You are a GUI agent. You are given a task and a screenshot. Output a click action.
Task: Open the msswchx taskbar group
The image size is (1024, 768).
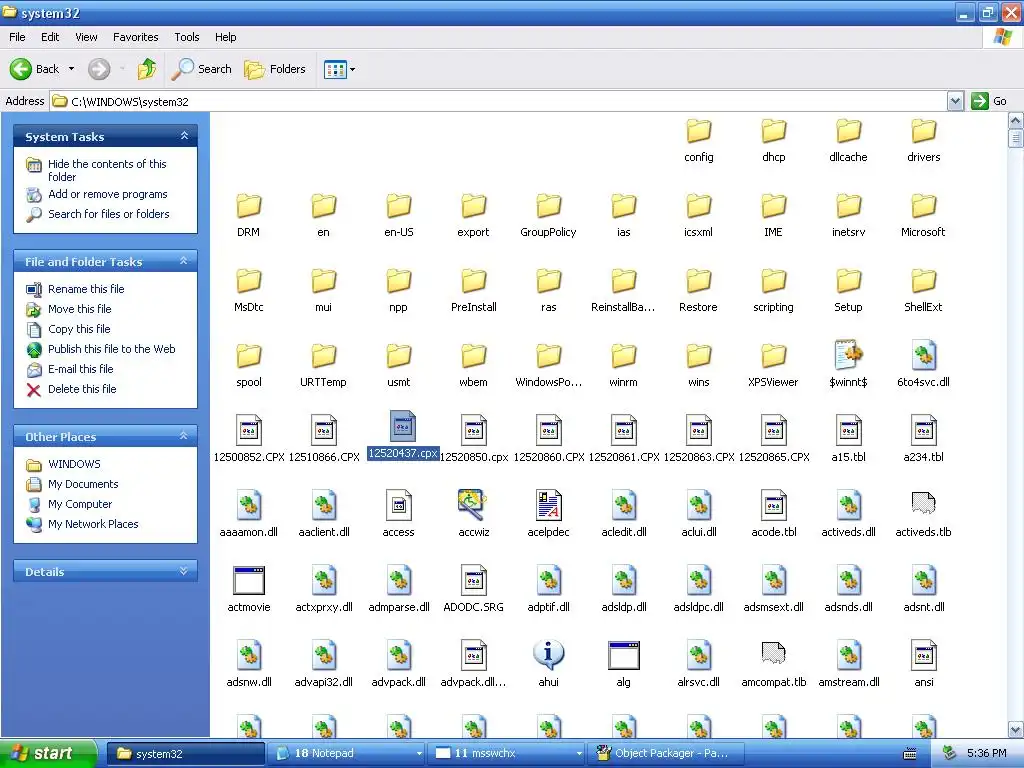507,754
